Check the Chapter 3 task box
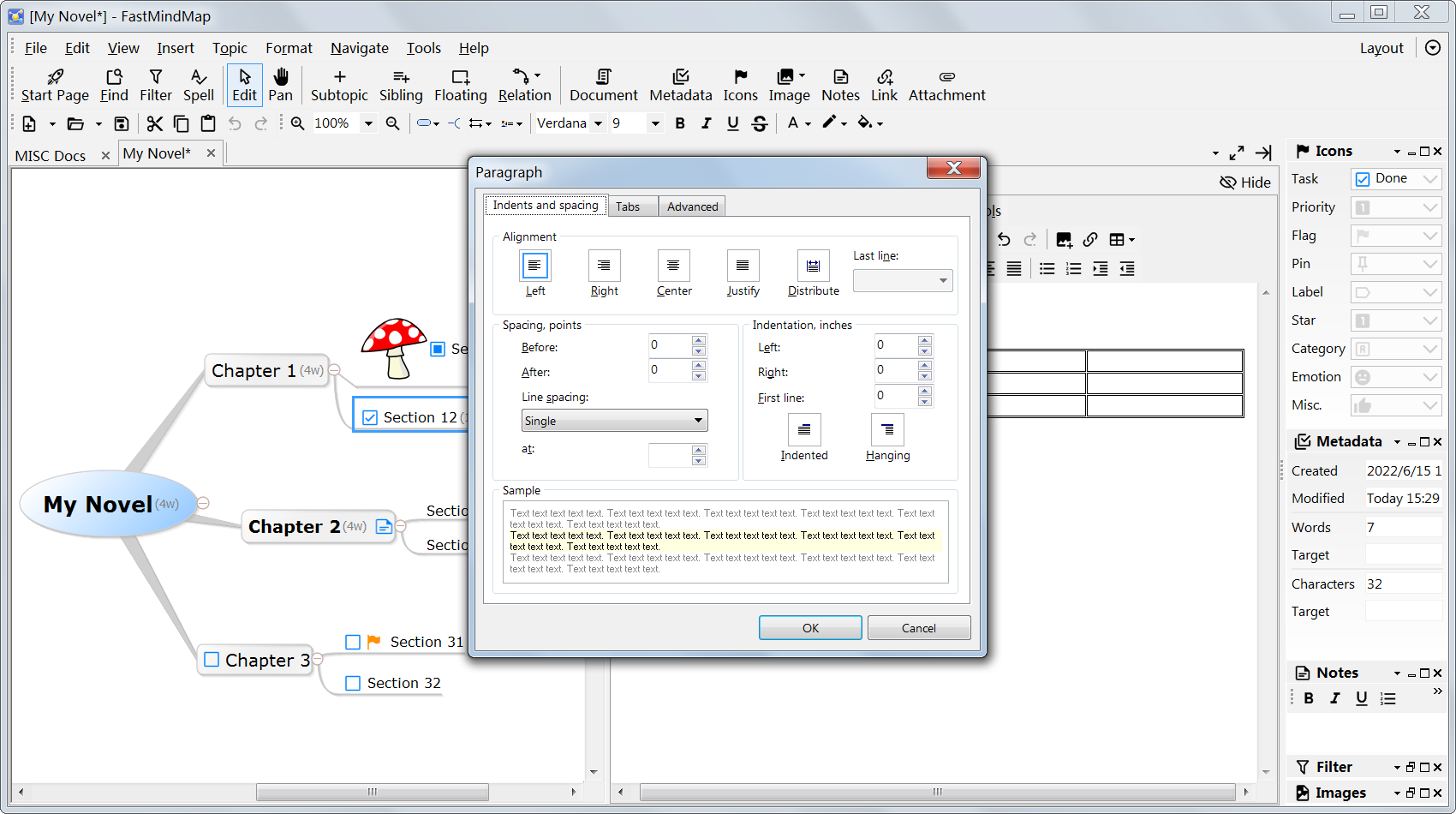Image resolution: width=1456 pixels, height=814 pixels. coord(212,660)
